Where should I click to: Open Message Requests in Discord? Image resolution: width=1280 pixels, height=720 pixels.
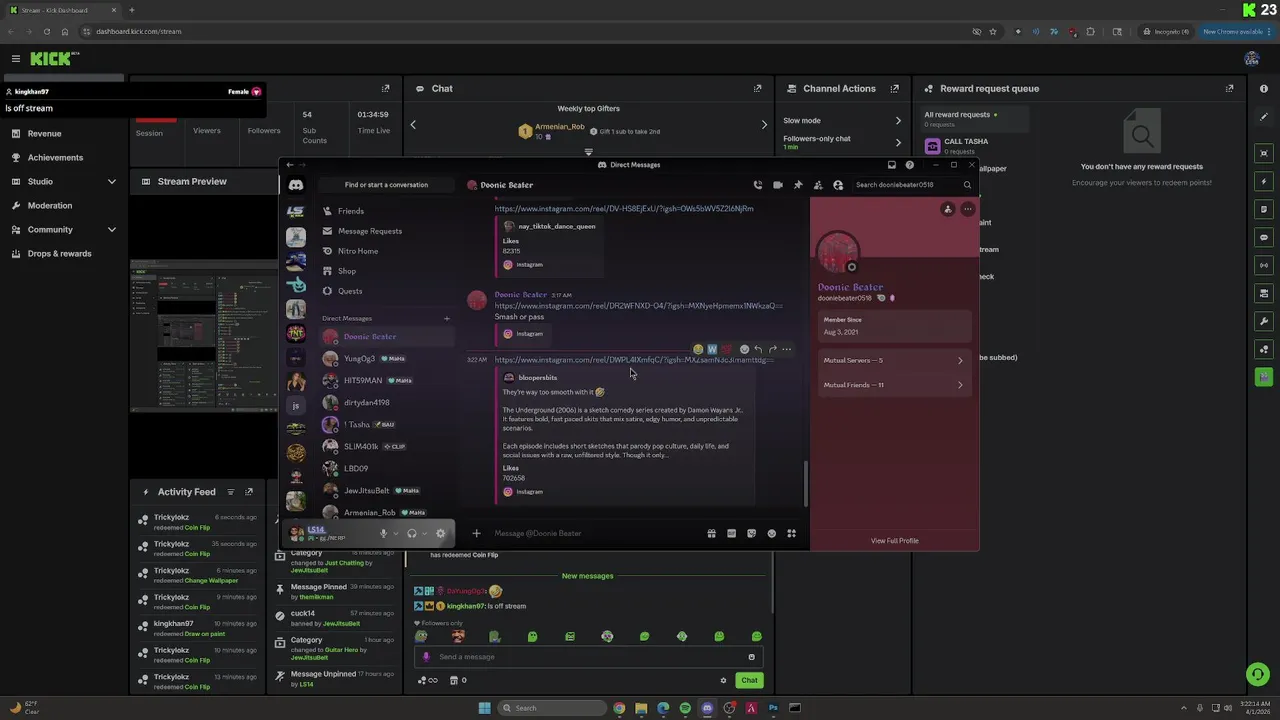[x=386, y=231]
